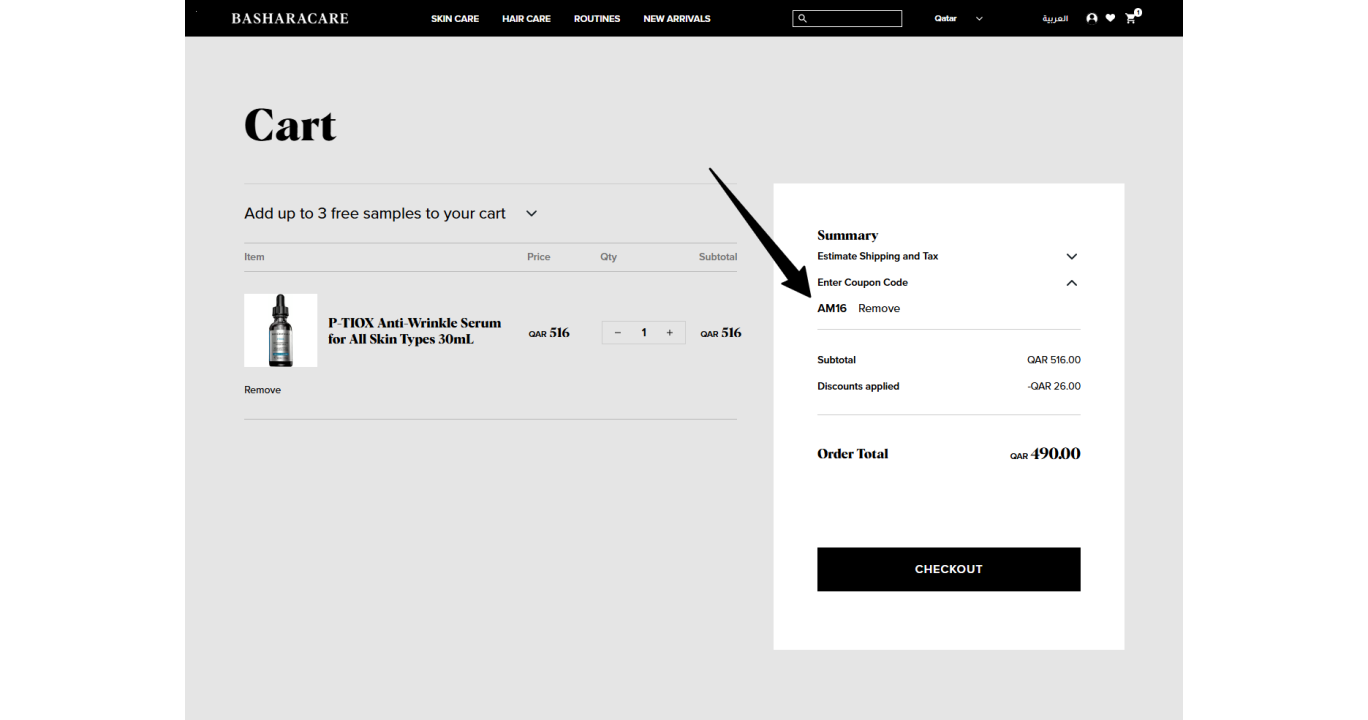Click the Estimate Shipping and Tax label
The height and width of the screenshot is (720, 1368).
click(x=878, y=256)
